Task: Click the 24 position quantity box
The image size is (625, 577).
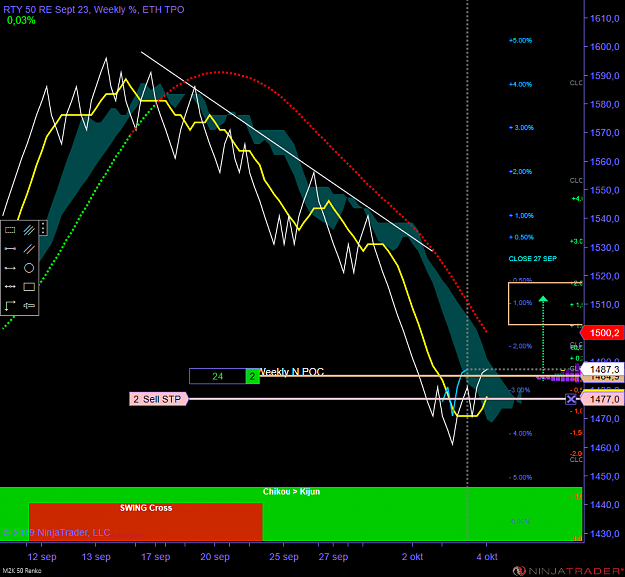Action: (x=217, y=376)
